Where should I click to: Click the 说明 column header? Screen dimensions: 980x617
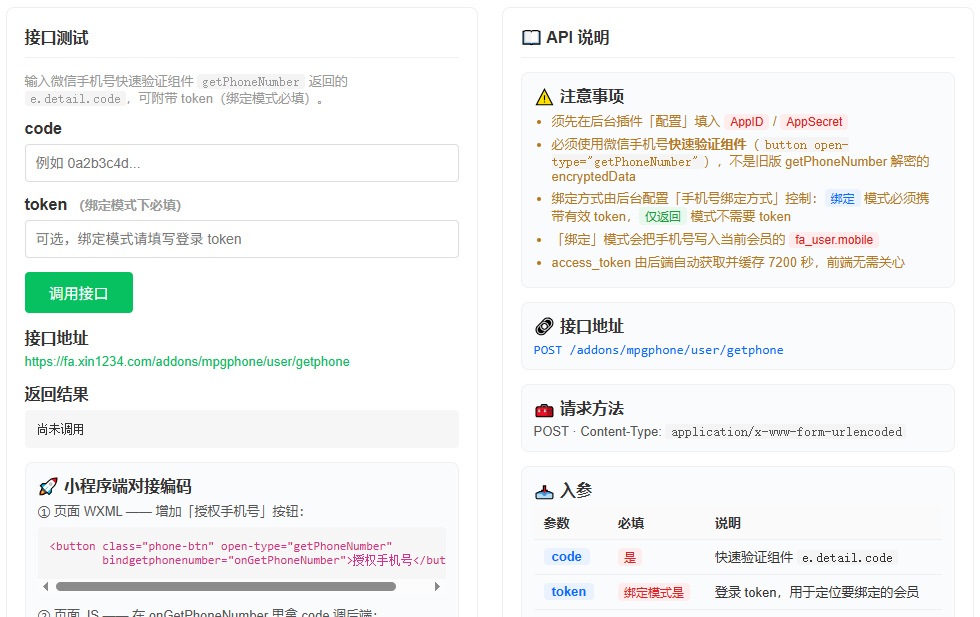728,523
